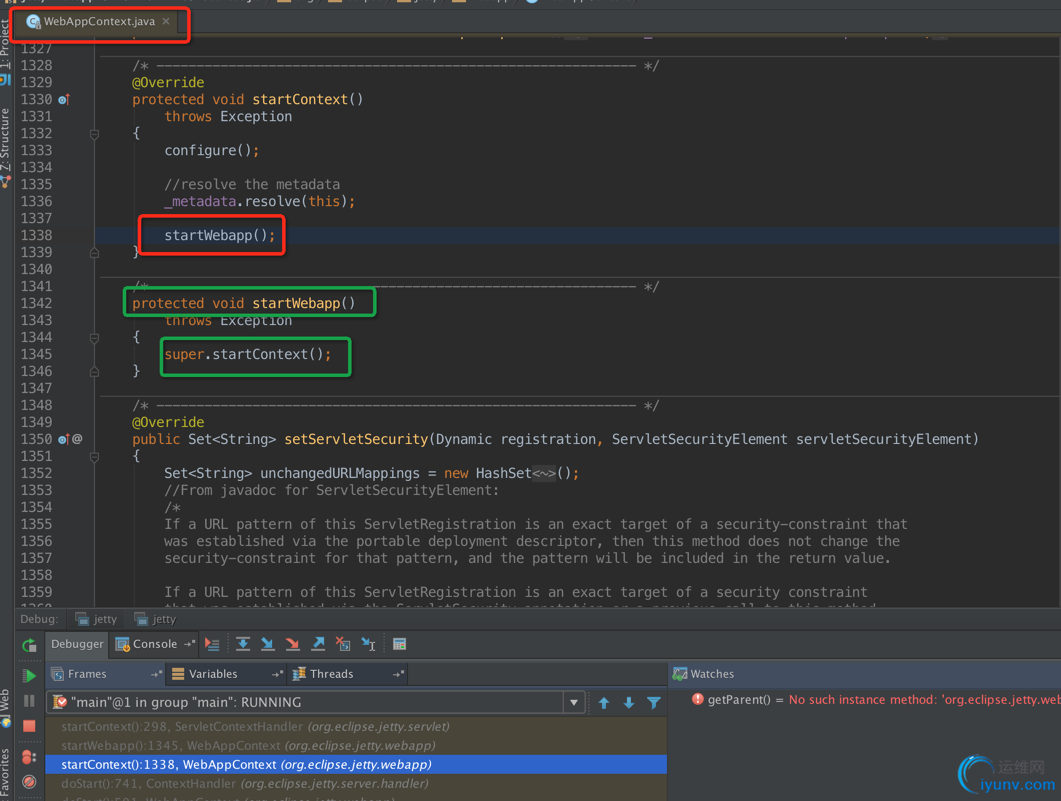Click the override marker on line 1350
Image resolution: width=1061 pixels, height=801 pixels.
[64, 439]
